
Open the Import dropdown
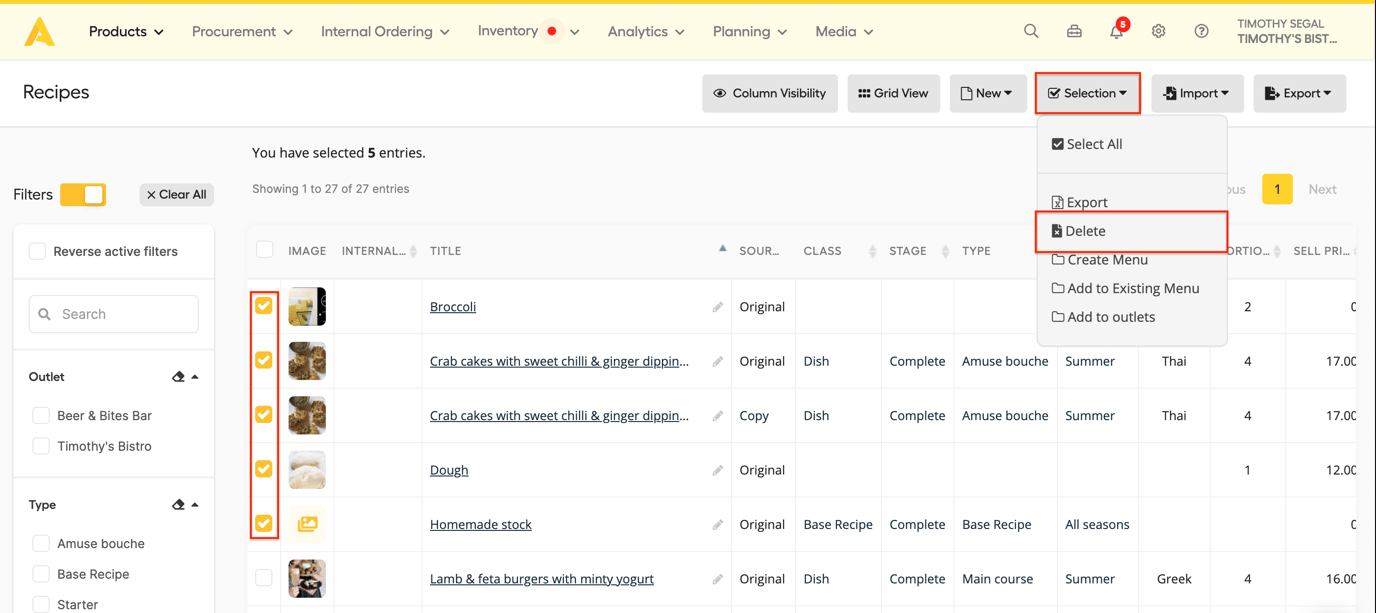[x=1196, y=93]
